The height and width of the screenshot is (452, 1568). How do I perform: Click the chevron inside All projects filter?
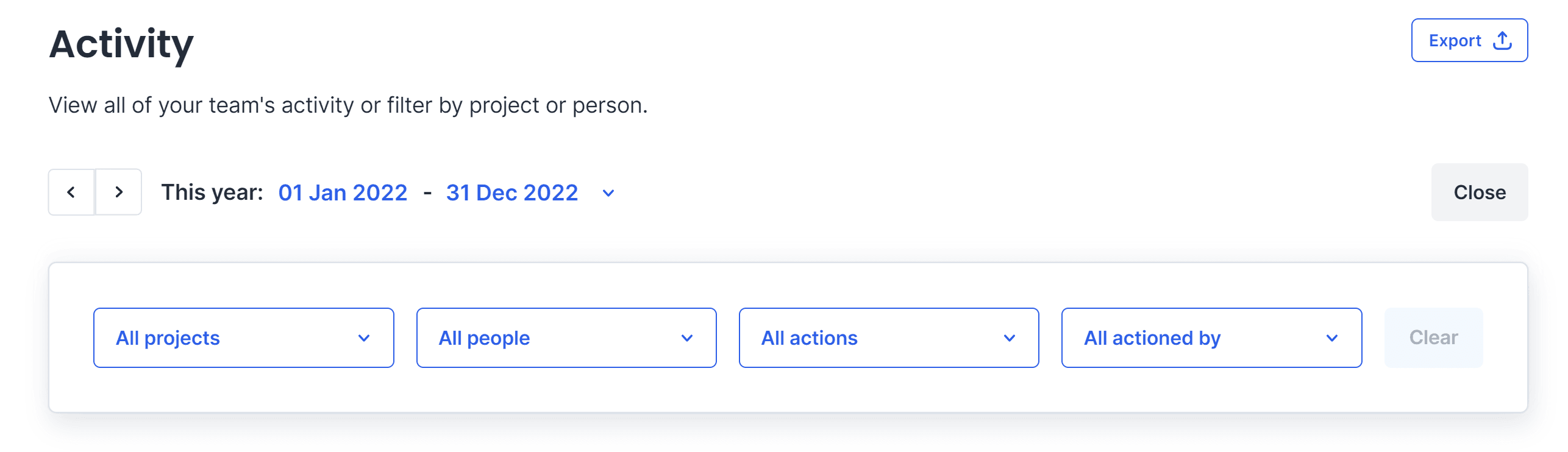(364, 338)
